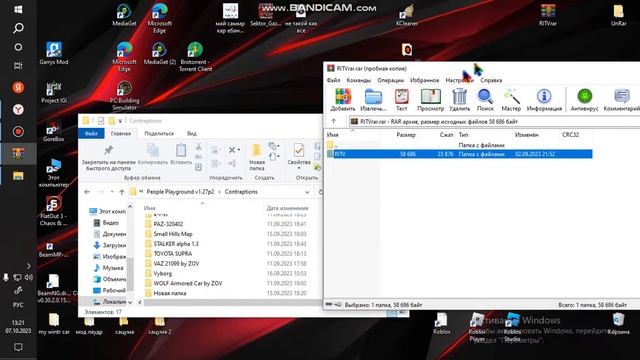Create a New folder (Новая папка) in Explorer

click(x=257, y=157)
